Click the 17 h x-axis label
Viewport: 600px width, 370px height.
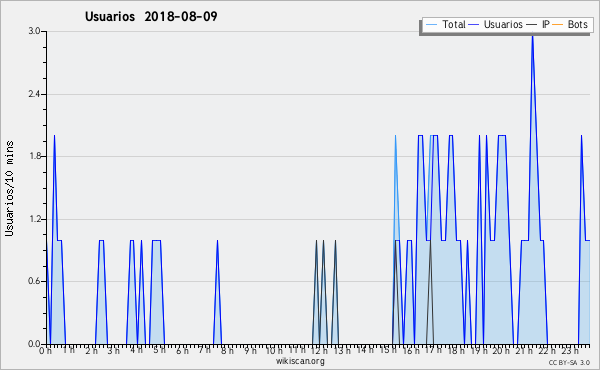click(x=433, y=350)
